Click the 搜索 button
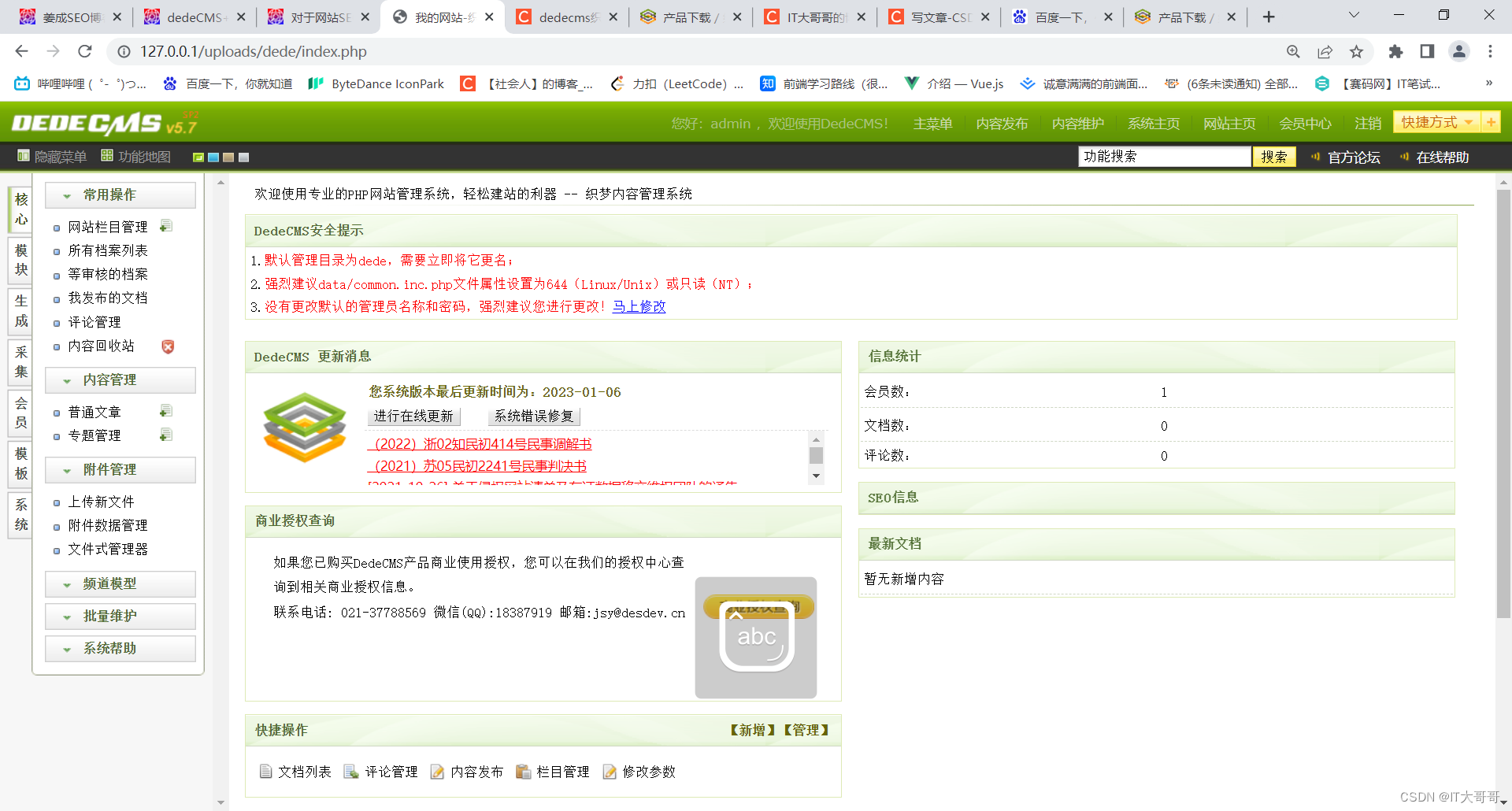Viewport: 1512px width, 811px height. tap(1273, 157)
